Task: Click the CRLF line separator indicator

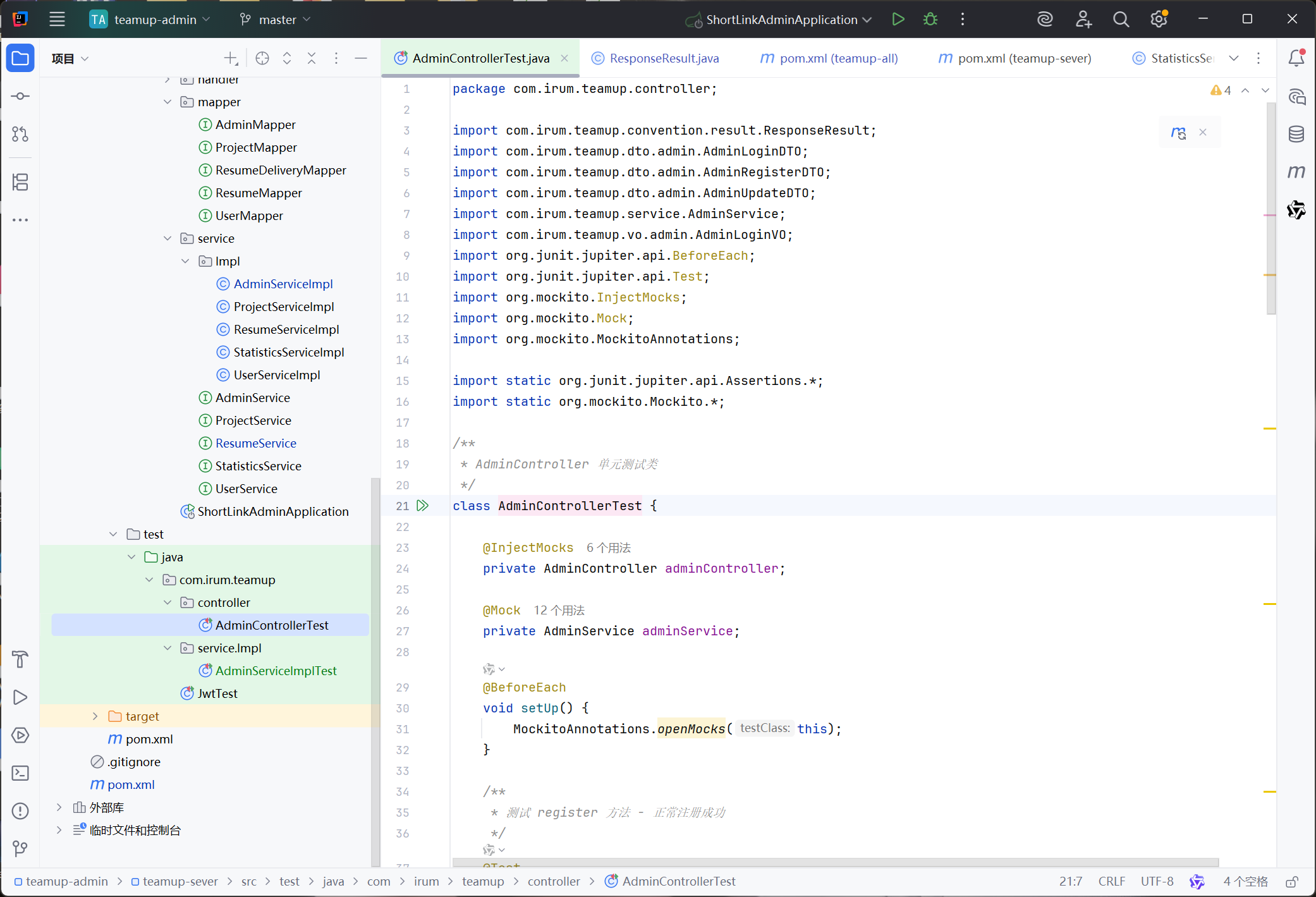Action: 1111,881
